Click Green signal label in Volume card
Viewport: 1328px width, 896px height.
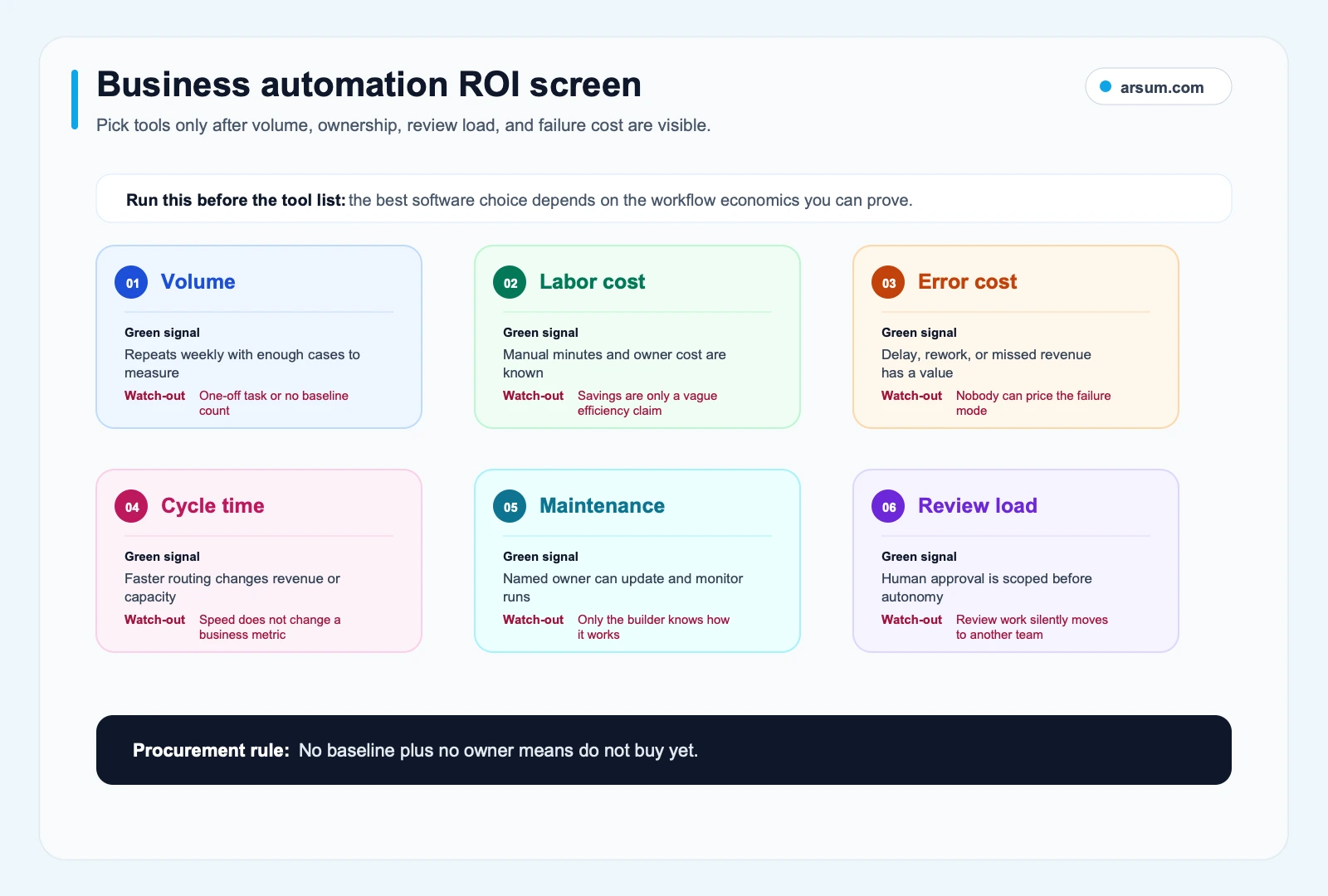pyautogui.click(x=162, y=333)
